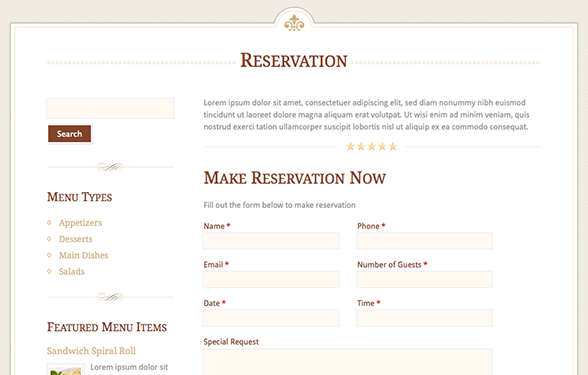The height and width of the screenshot is (375, 588).
Task: Click 'Fill out the form below' text
Action: click(x=279, y=205)
